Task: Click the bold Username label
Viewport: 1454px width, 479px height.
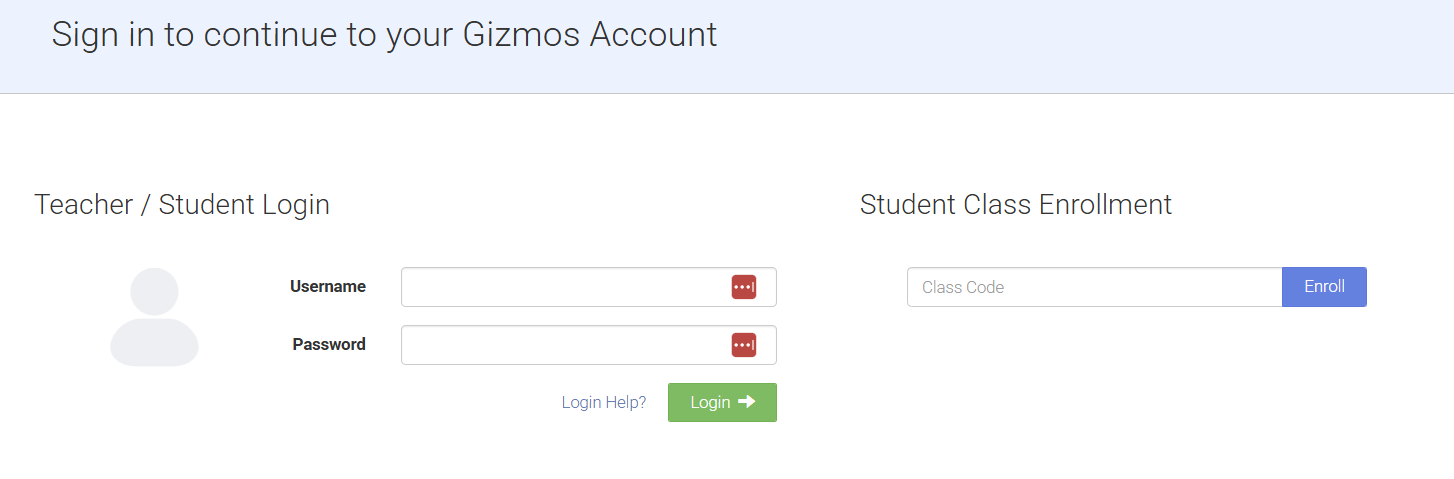Action: pyautogui.click(x=328, y=286)
